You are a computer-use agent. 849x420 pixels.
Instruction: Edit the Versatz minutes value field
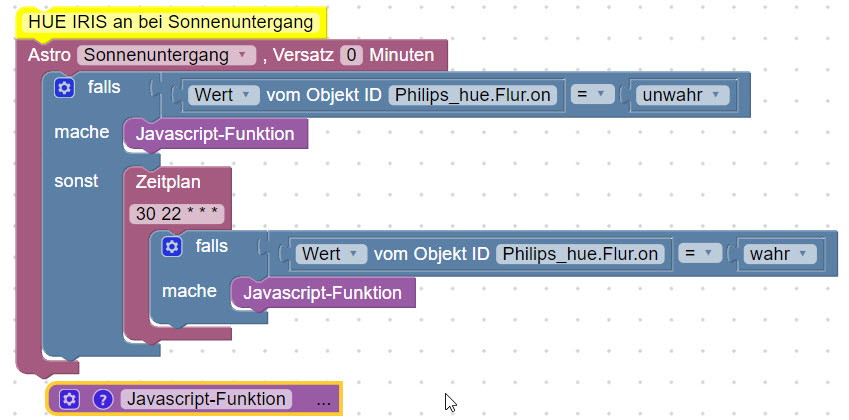[351, 54]
